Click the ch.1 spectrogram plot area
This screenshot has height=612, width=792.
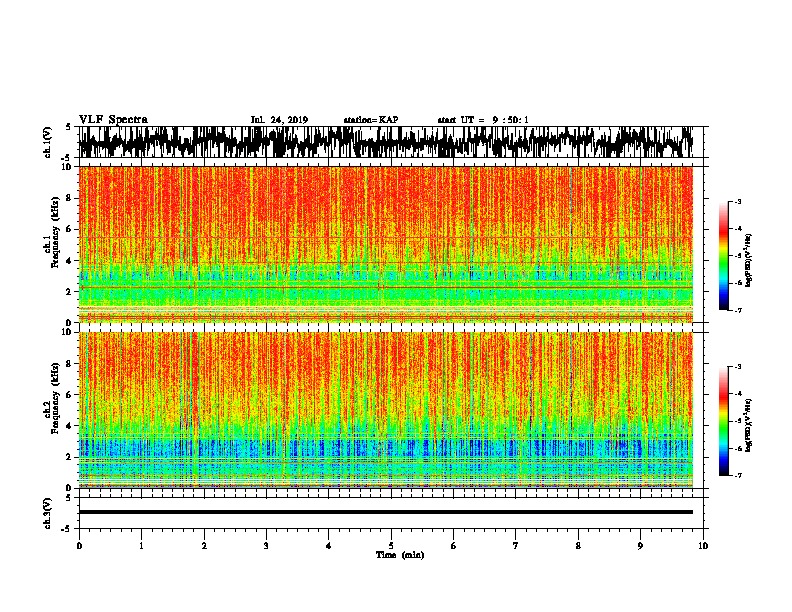click(x=386, y=244)
